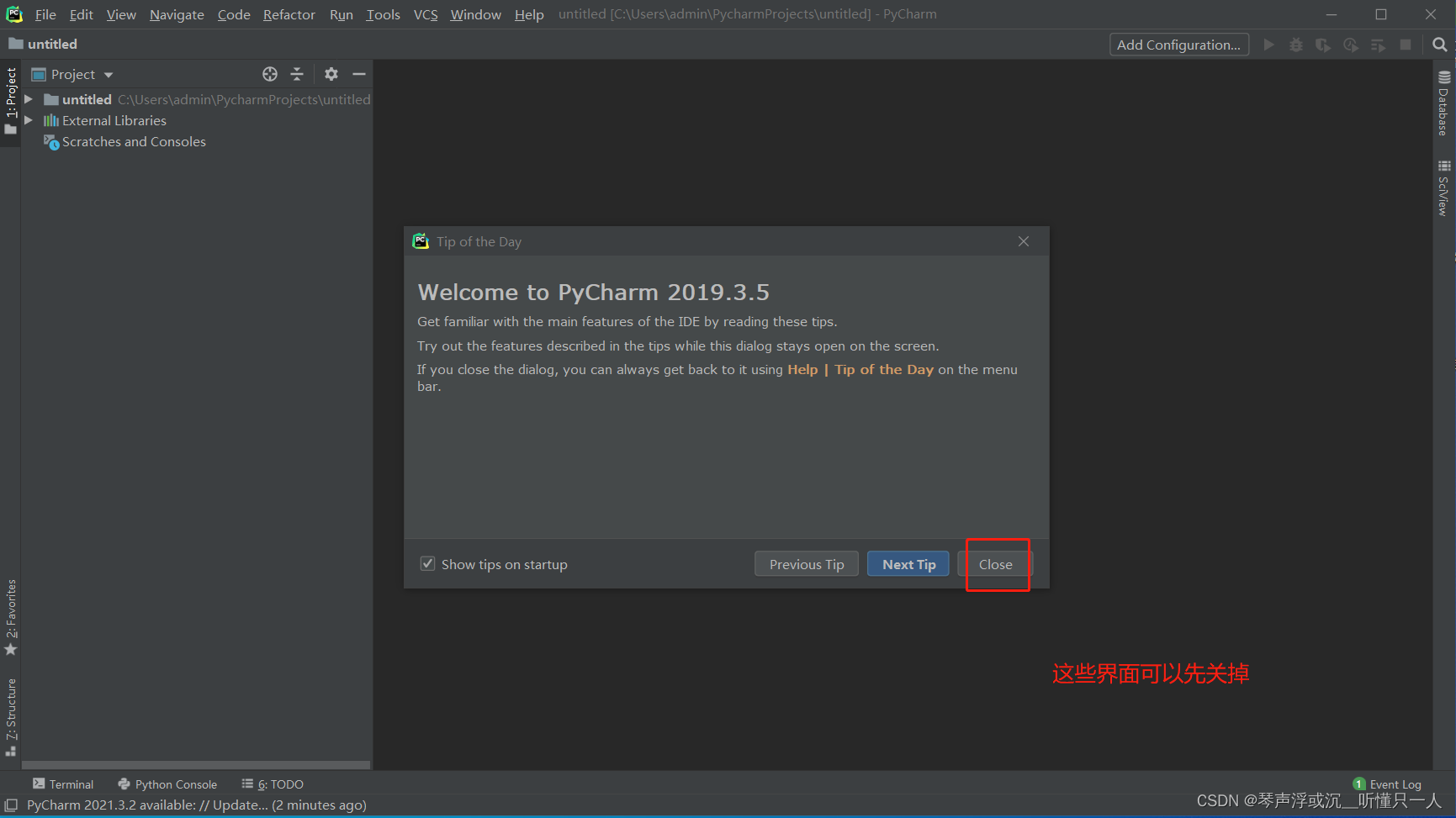Expand the External Libraries node
The image size is (1456, 818).
click(29, 120)
